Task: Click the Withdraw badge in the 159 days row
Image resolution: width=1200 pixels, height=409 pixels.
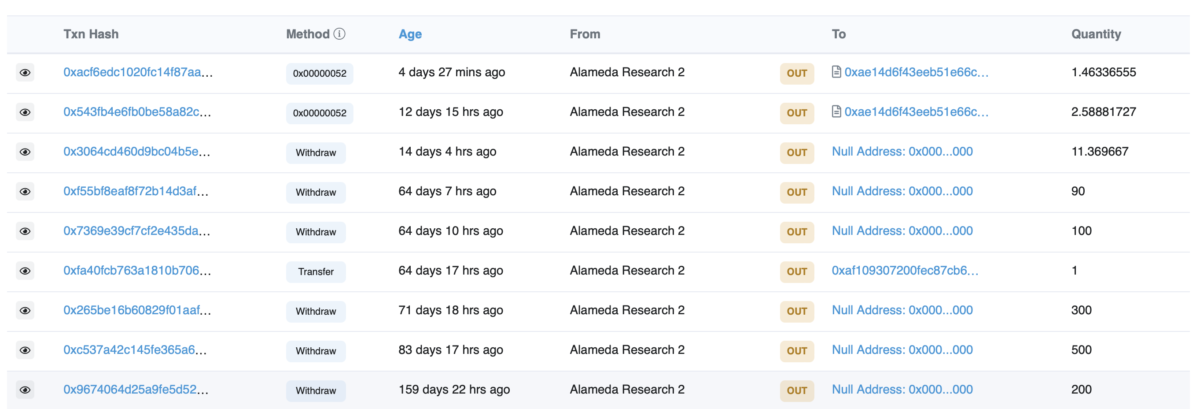Action: pos(316,390)
